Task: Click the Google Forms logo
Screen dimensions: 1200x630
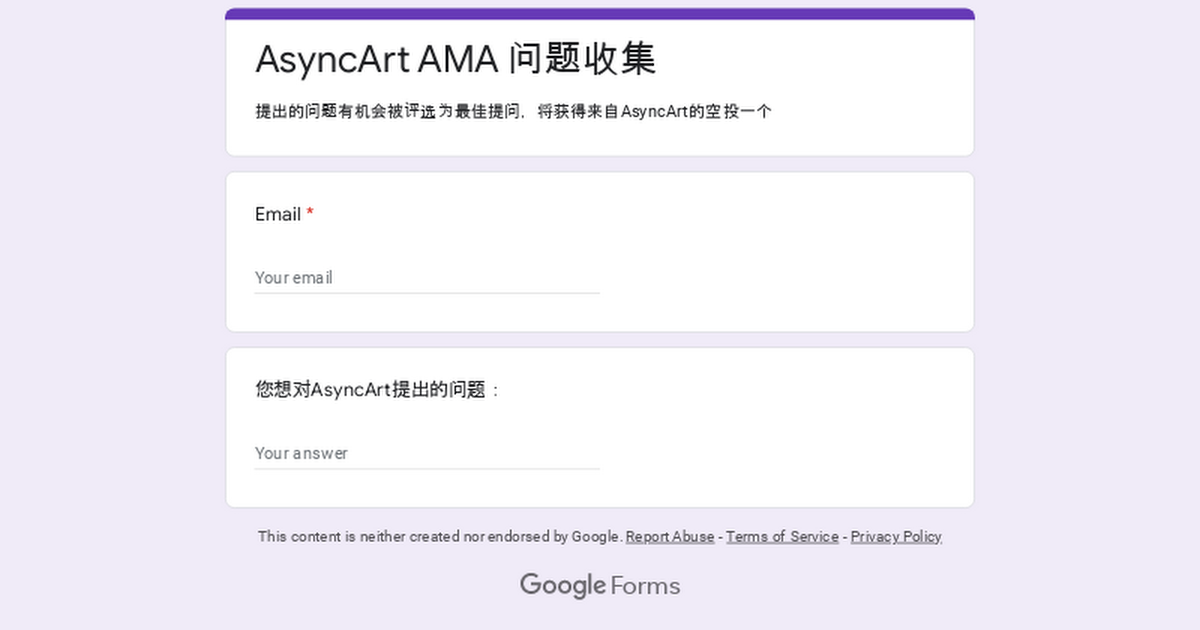Action: click(x=600, y=586)
